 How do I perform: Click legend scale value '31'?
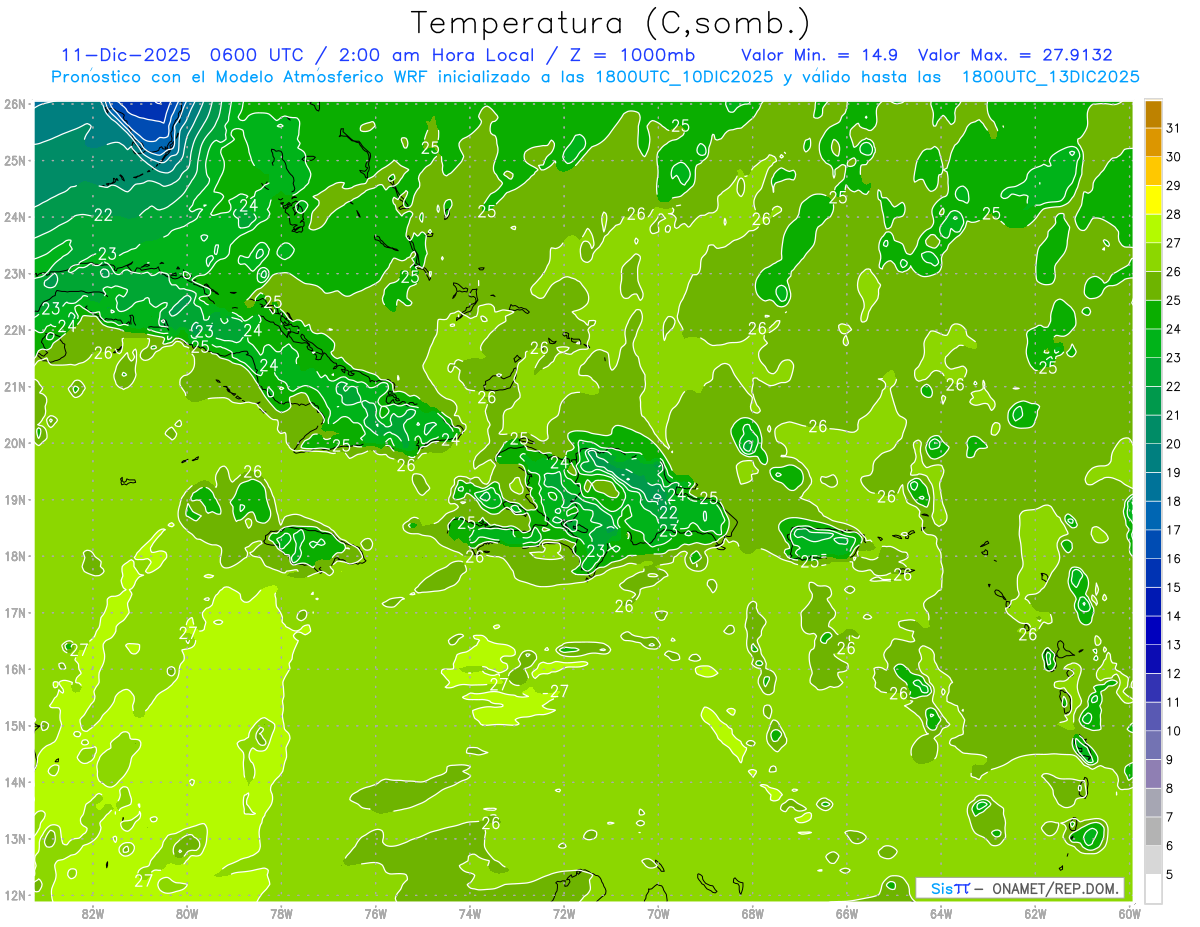(1174, 128)
